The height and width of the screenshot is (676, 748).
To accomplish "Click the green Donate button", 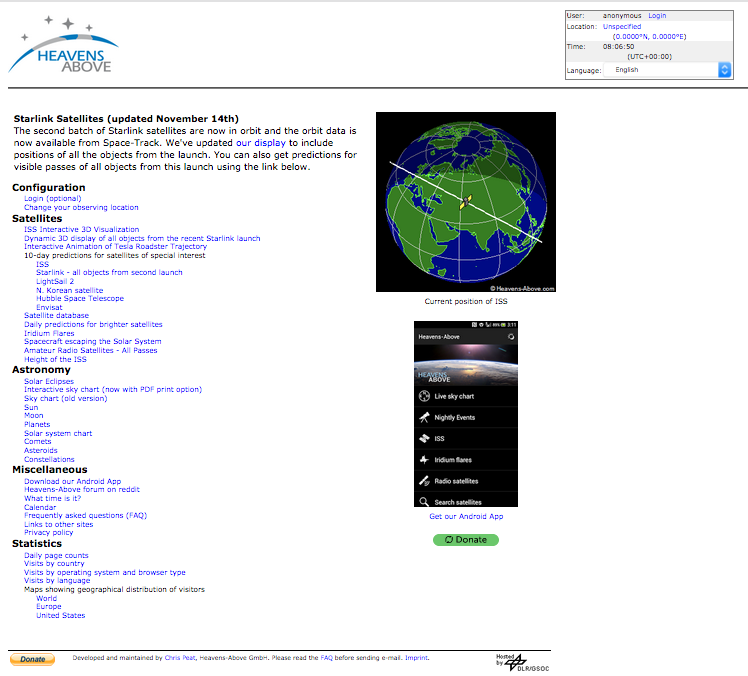I will click(x=466, y=540).
